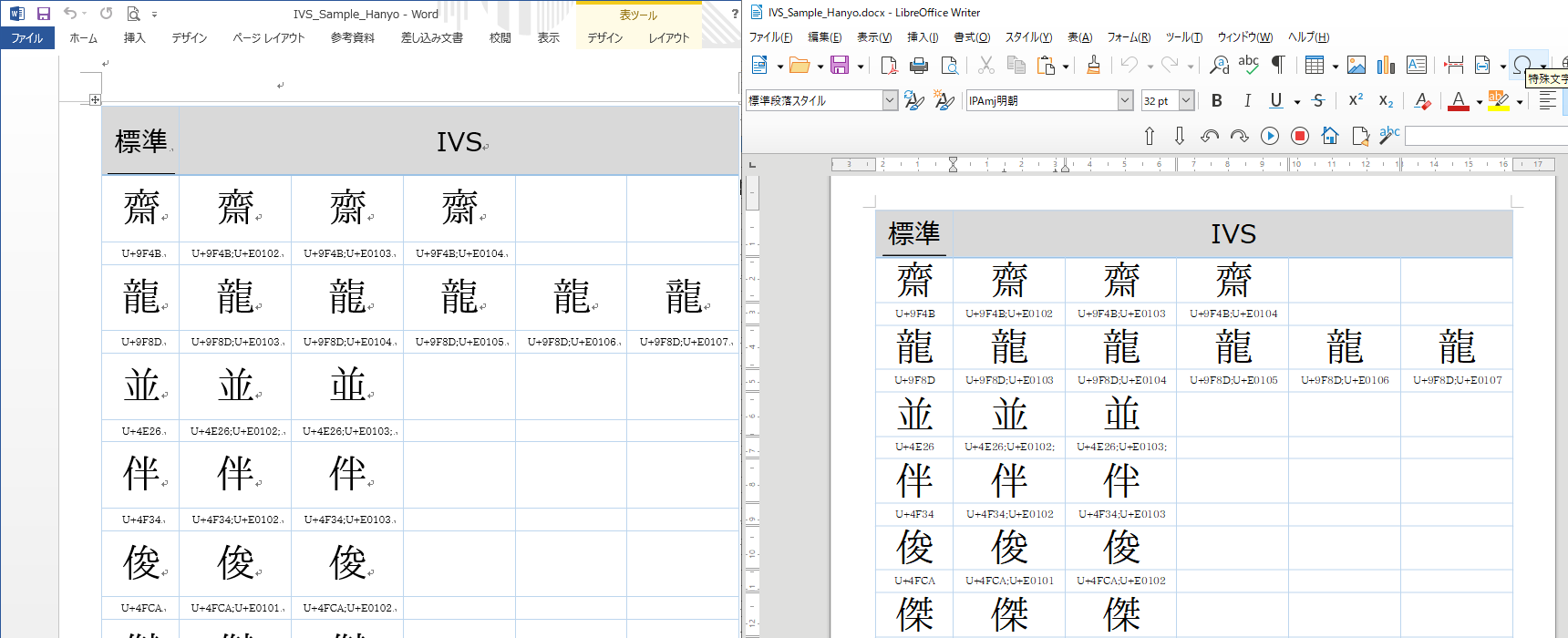
Task: Open the dropdown arrow next to New document
Action: 779,66
